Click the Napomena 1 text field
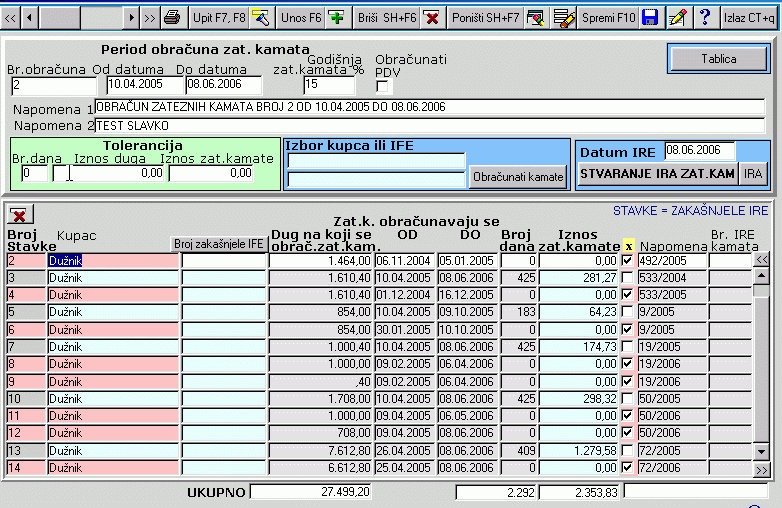 pyautogui.click(x=429, y=107)
